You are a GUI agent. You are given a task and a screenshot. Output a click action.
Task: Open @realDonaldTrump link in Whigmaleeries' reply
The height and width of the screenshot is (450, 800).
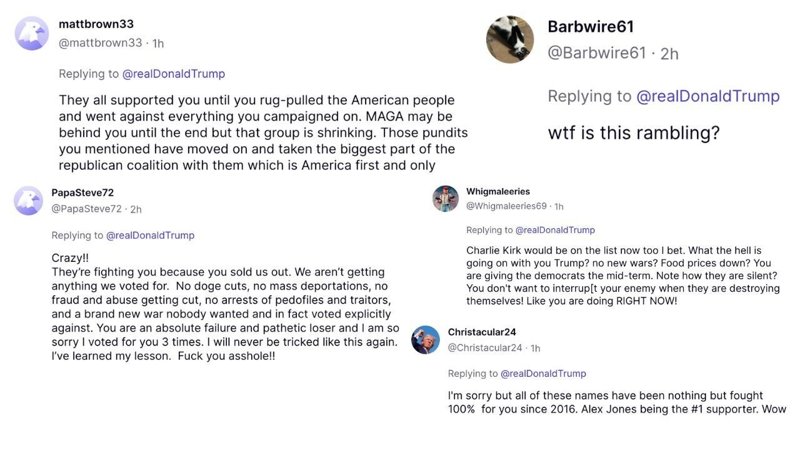555,230
